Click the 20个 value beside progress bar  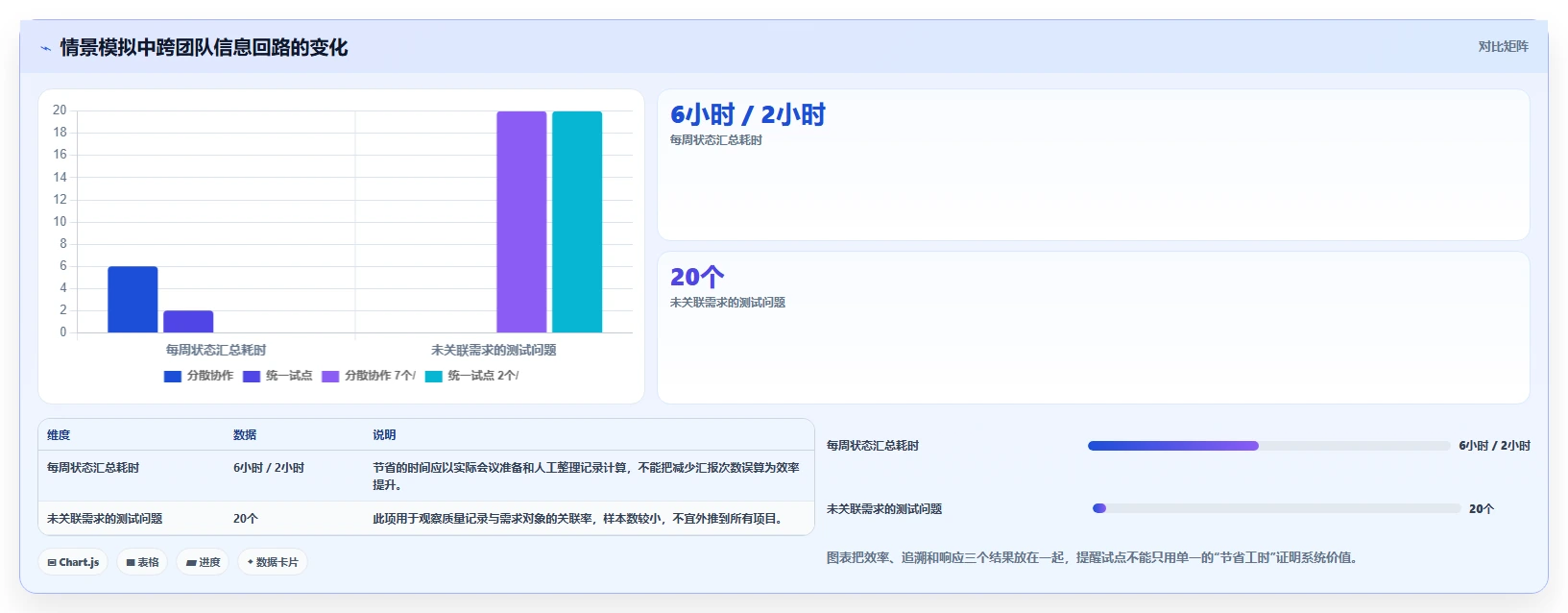1482,509
